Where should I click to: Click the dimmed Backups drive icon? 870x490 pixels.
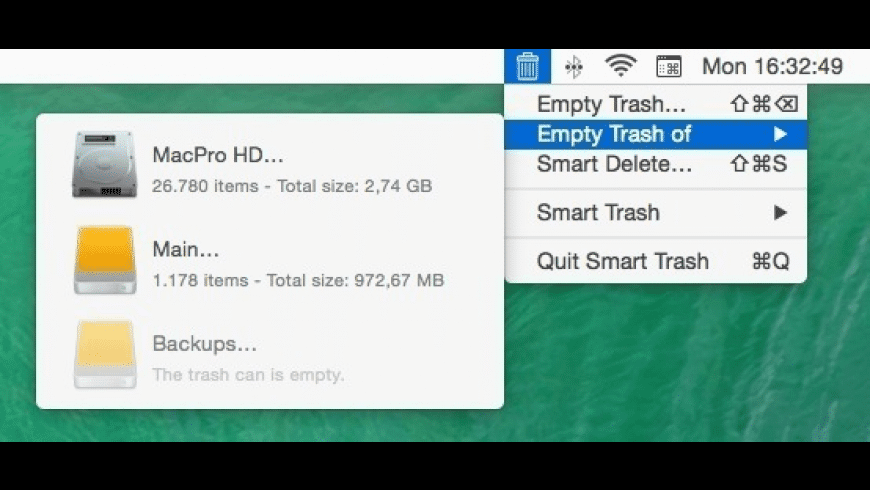click(105, 354)
